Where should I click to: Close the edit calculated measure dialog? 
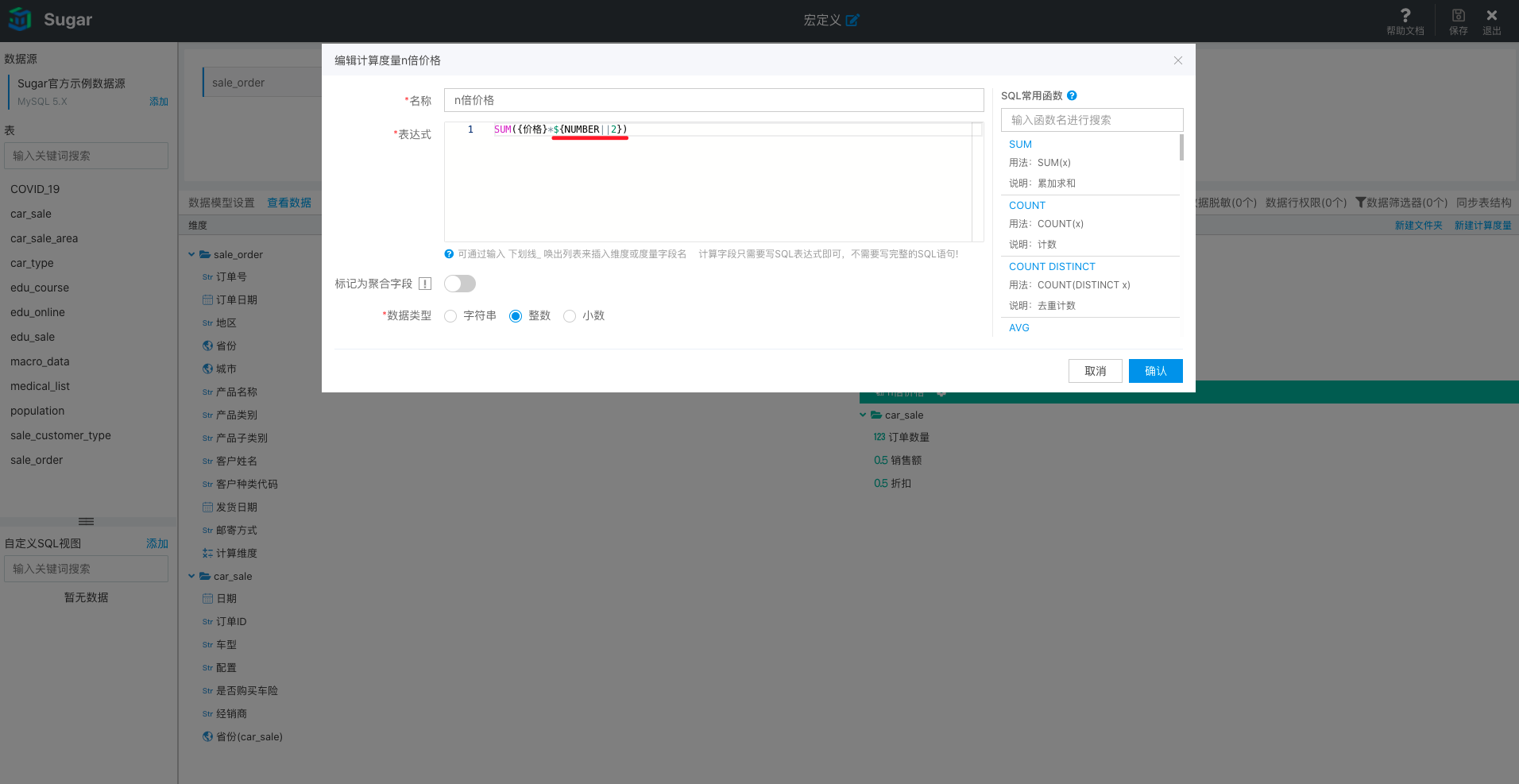pos(1177,60)
